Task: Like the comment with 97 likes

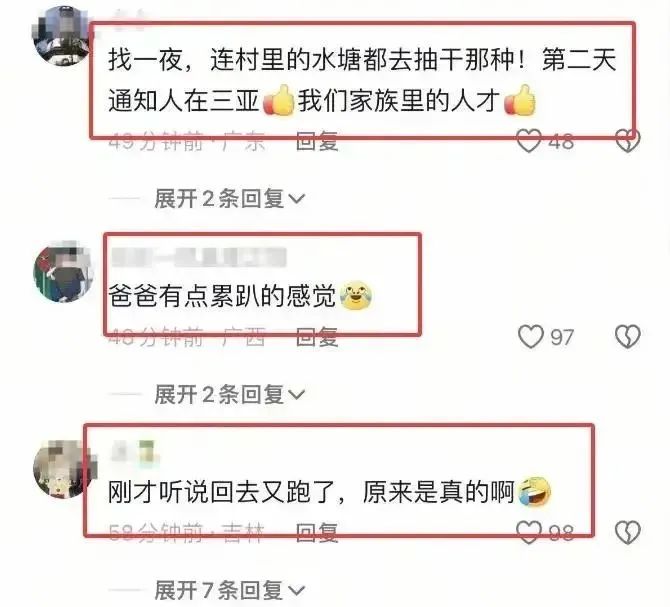Action: (531, 337)
